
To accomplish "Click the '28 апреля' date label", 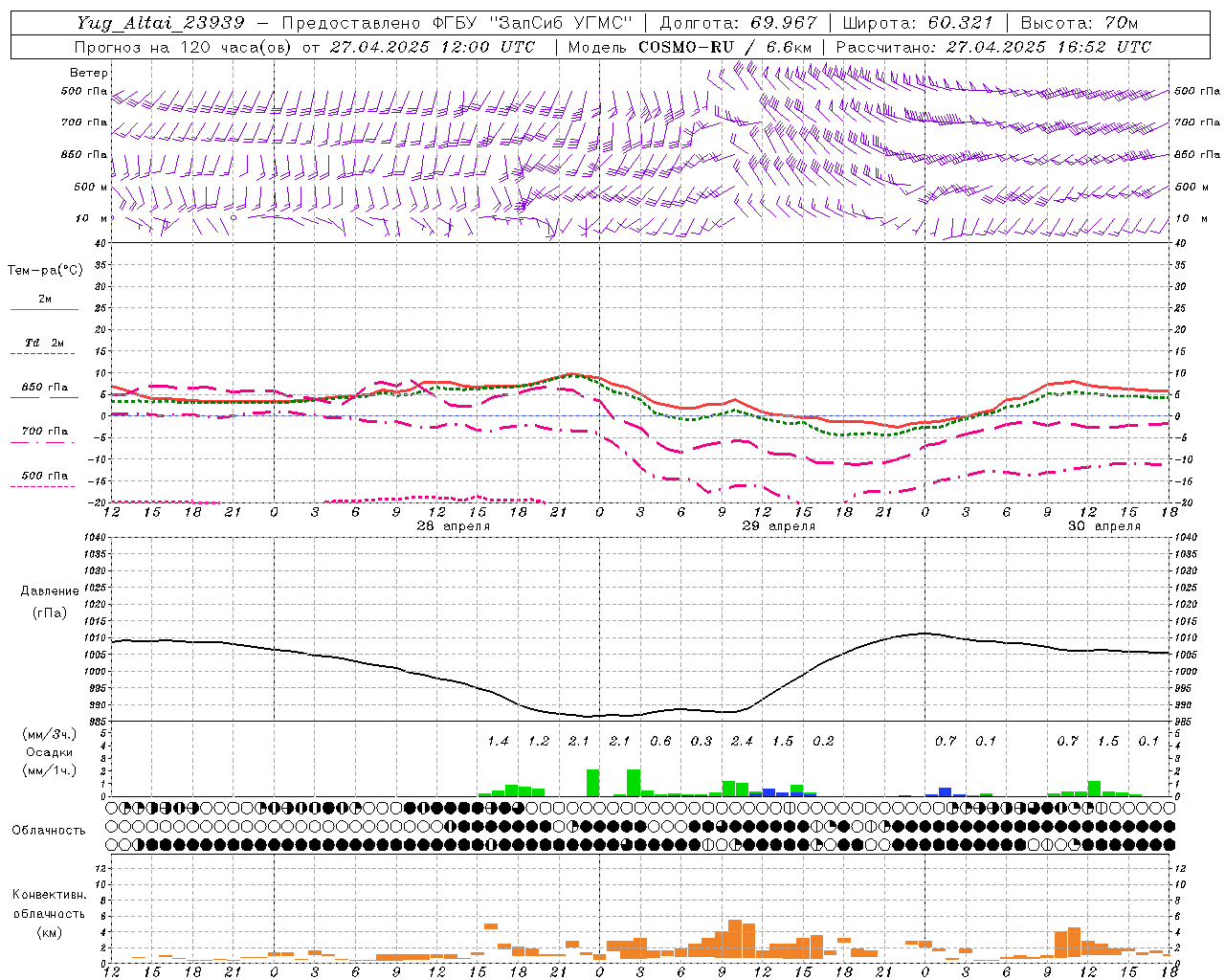I will pyautogui.click(x=453, y=526).
